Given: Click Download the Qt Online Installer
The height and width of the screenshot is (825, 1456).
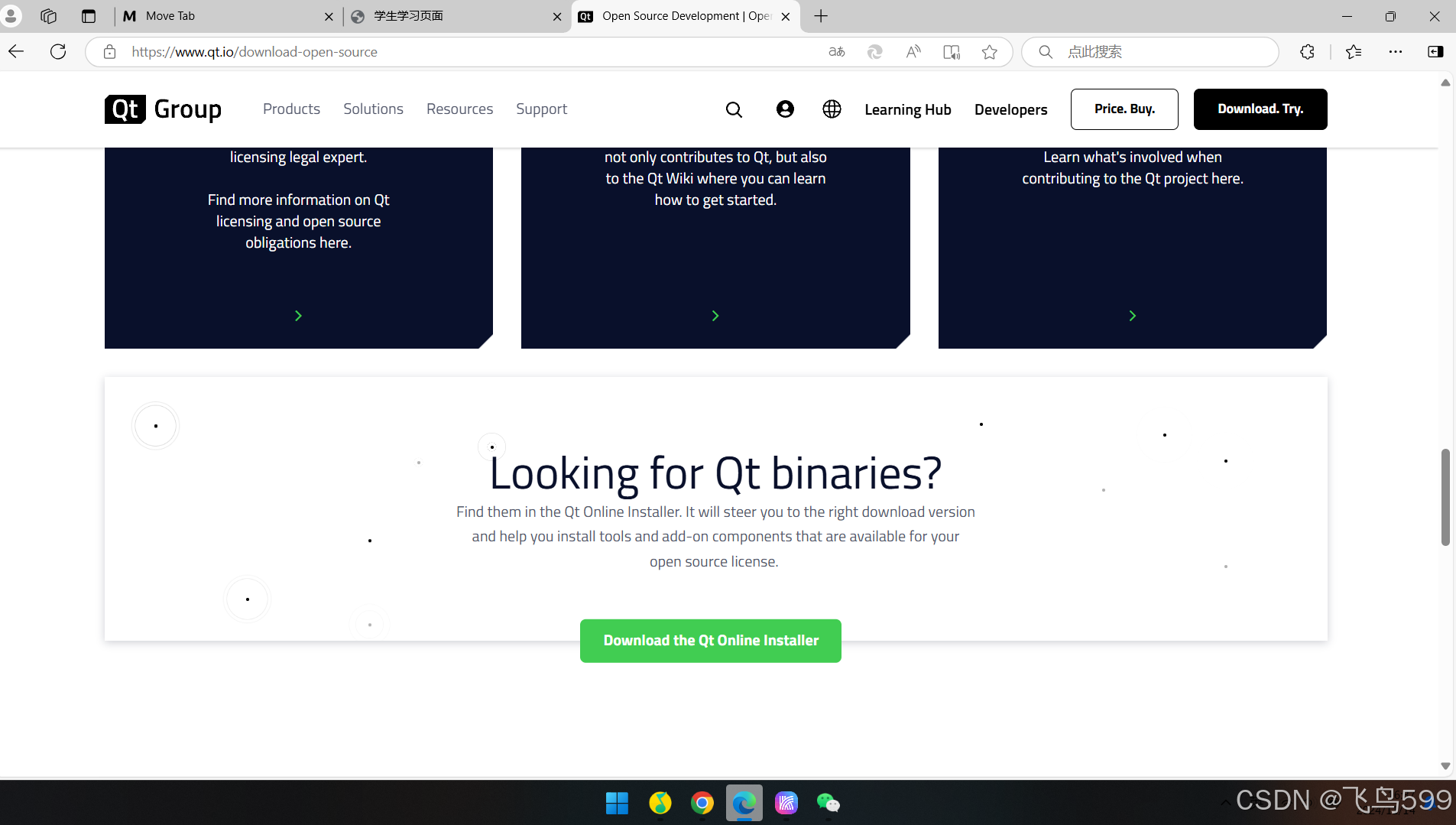Looking at the screenshot, I should pos(711,641).
